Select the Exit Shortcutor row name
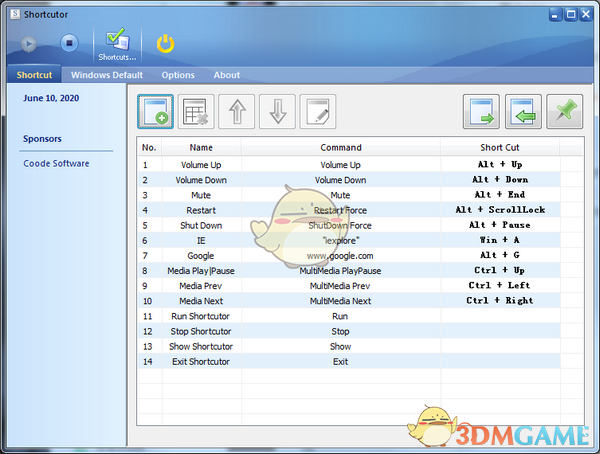This screenshot has width=600, height=454. point(201,361)
